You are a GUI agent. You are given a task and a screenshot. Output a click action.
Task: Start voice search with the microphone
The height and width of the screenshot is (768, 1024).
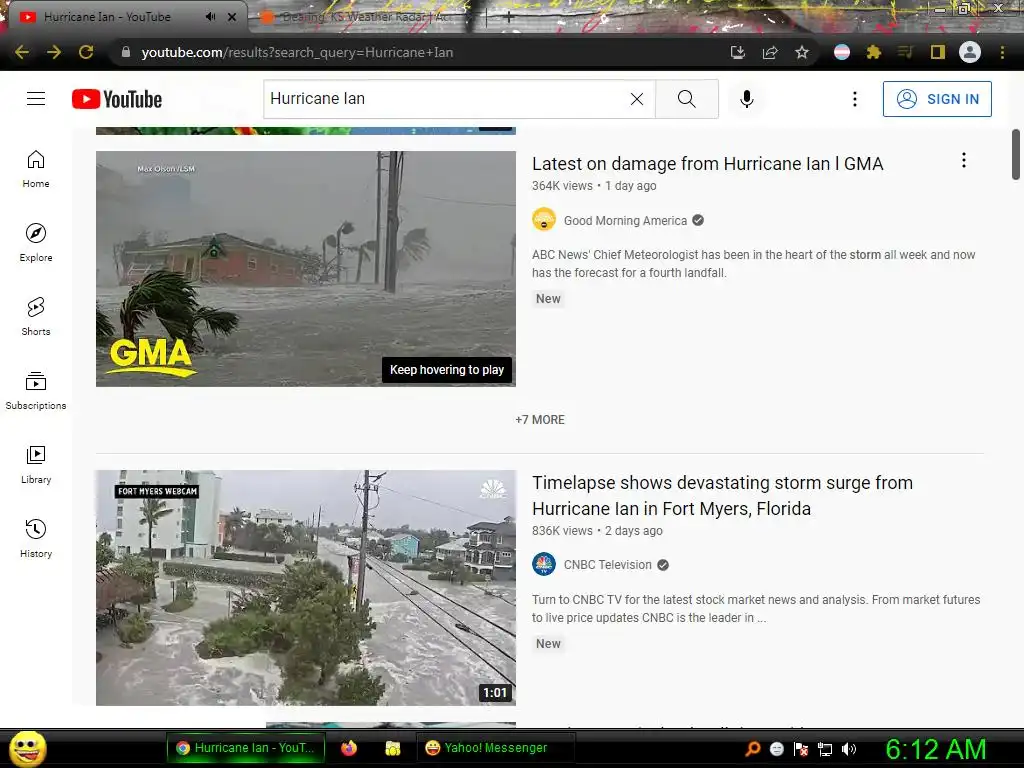coord(747,99)
